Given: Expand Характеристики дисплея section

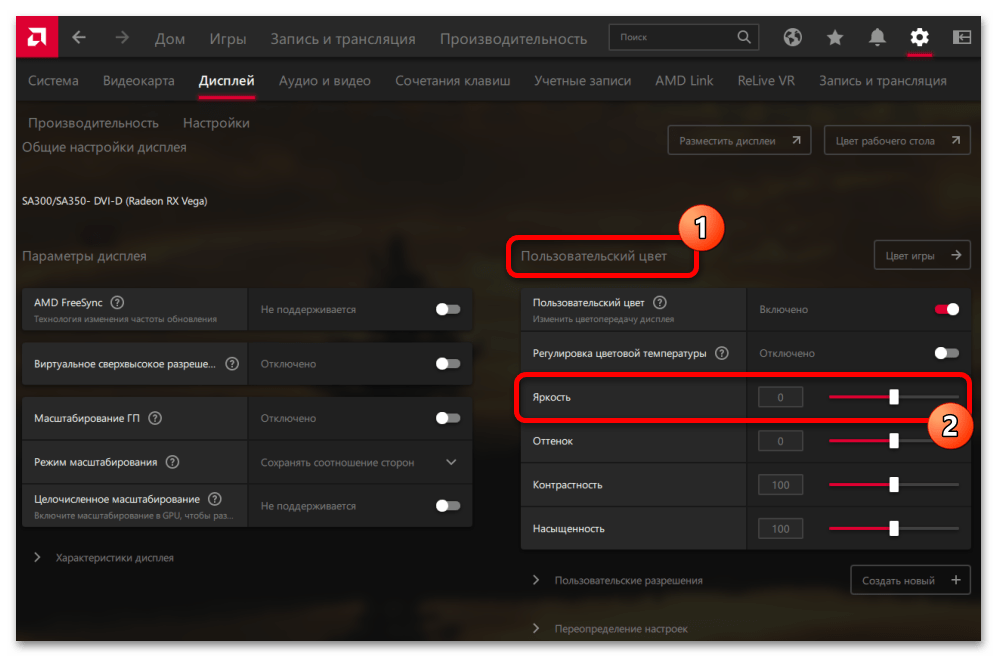Looking at the screenshot, I should click(x=39, y=557).
